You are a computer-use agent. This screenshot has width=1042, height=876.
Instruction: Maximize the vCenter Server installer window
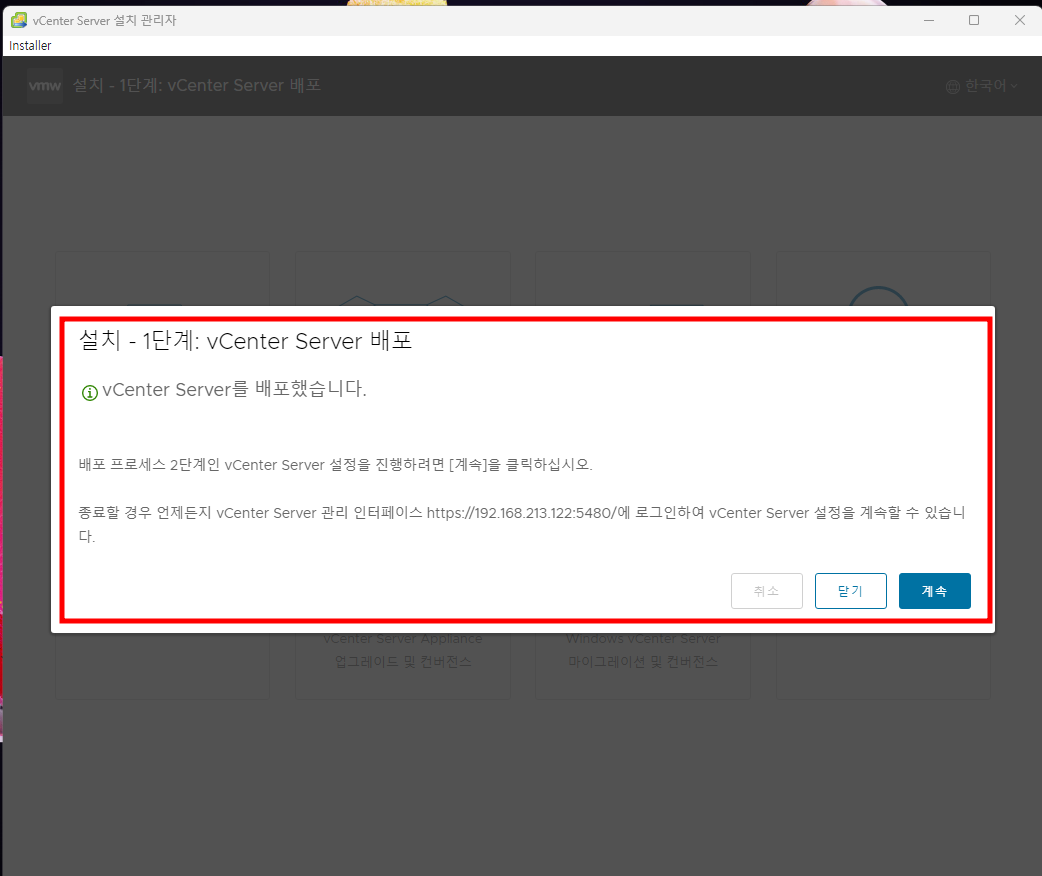[x=974, y=20]
